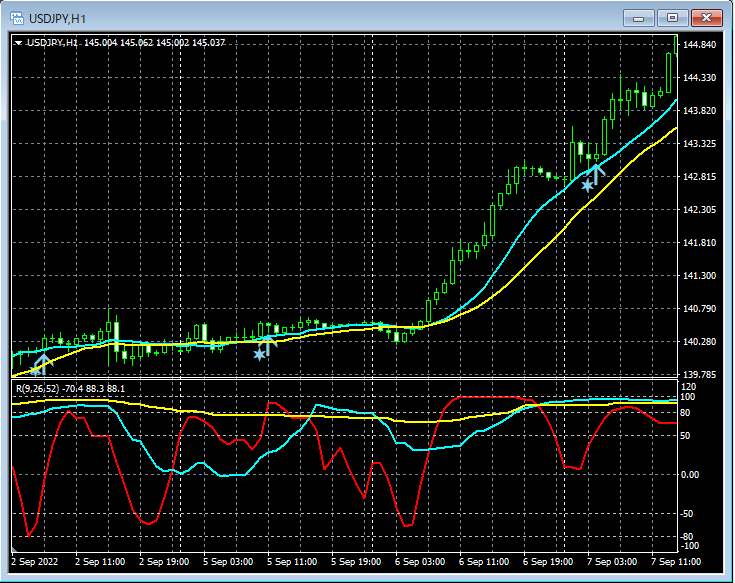Click the 2 Sep 2022 date label
735x583 pixels.
pos(36,562)
